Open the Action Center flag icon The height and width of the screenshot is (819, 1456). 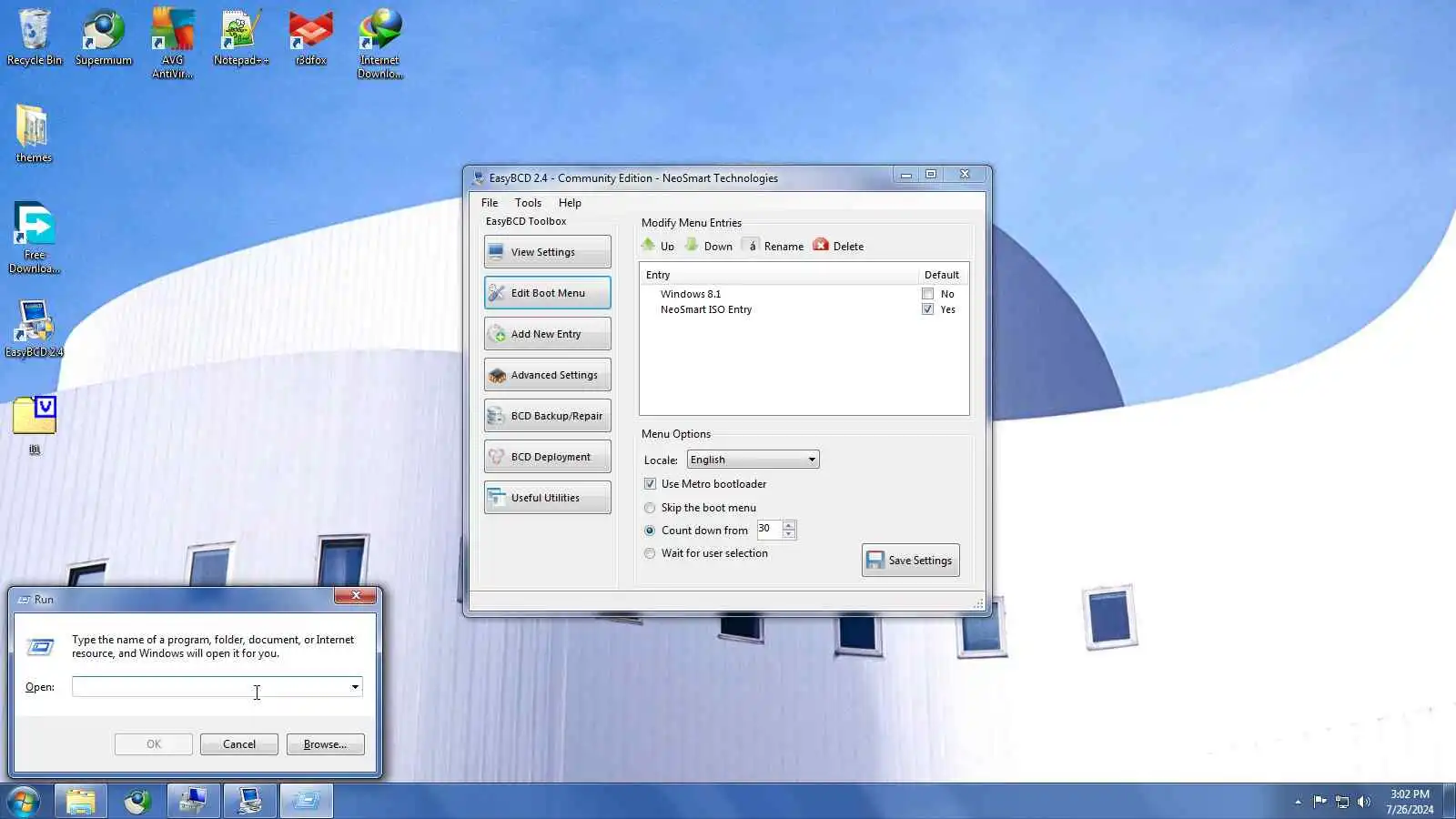click(1319, 802)
